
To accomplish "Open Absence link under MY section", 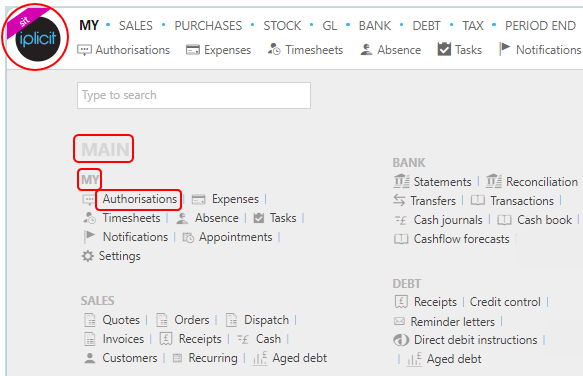I will point(217,218).
